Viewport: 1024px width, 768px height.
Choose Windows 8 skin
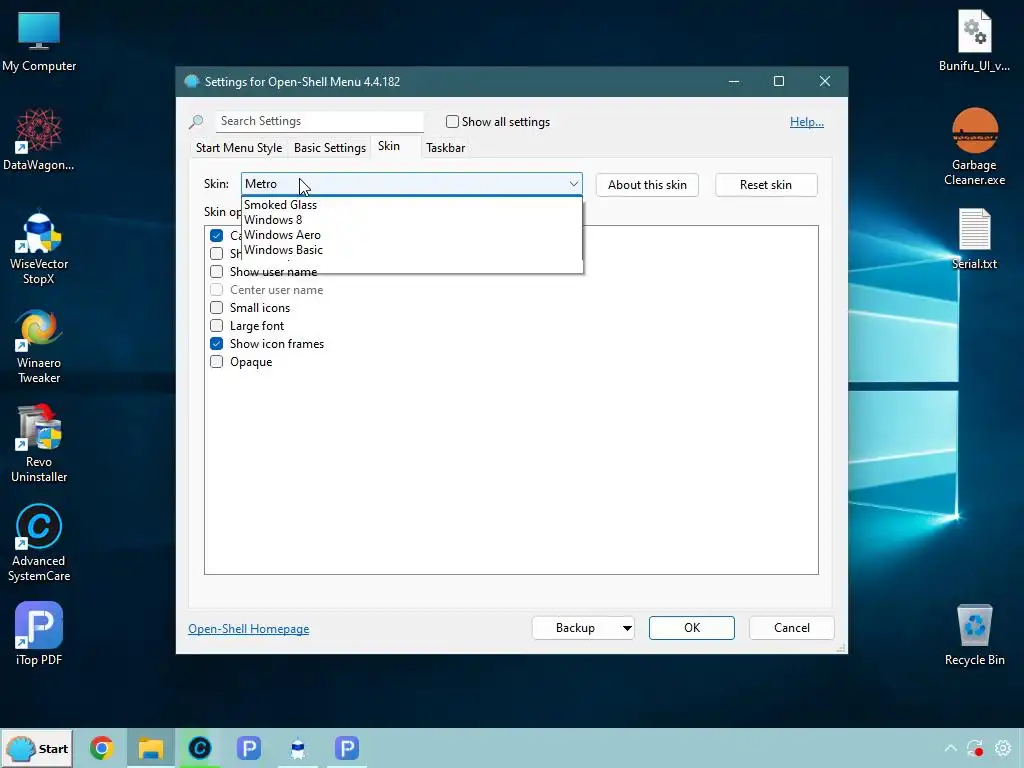click(x=411, y=219)
